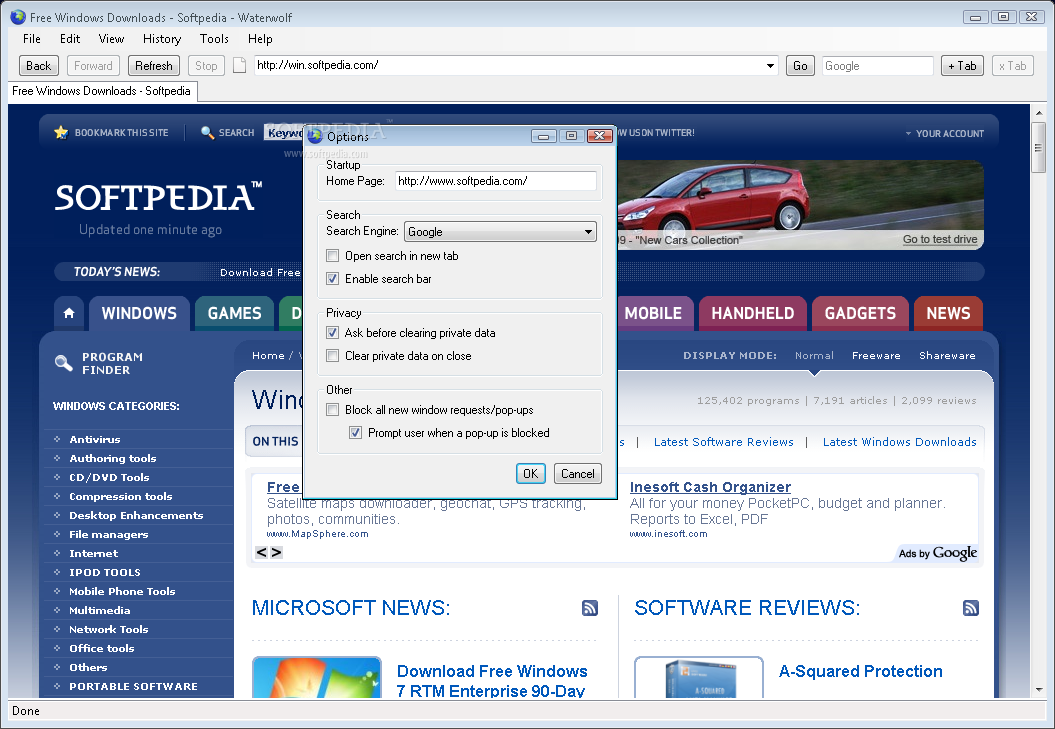The image size is (1055, 729).
Task: Select the Shareware display mode
Action: pos(947,355)
